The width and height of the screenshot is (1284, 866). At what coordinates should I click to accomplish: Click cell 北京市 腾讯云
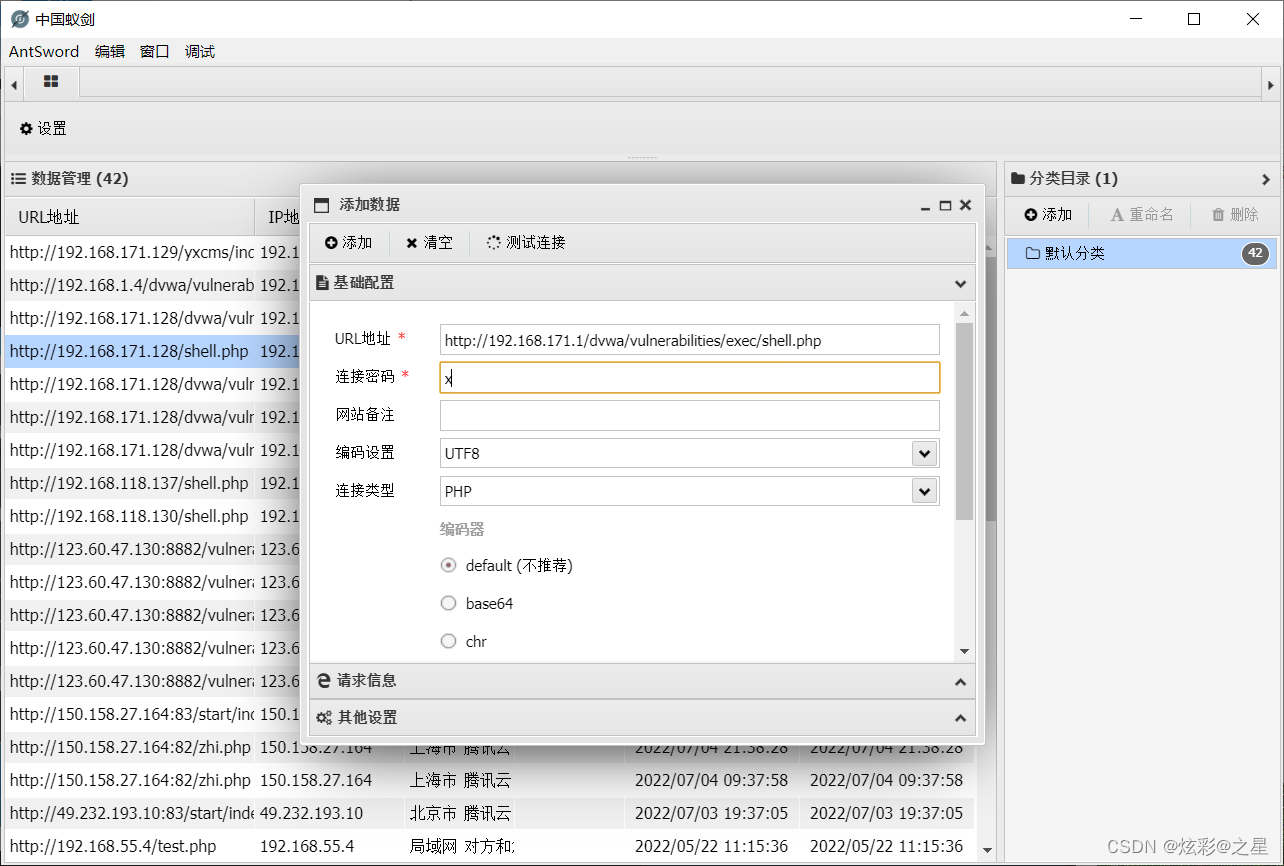tap(460, 813)
